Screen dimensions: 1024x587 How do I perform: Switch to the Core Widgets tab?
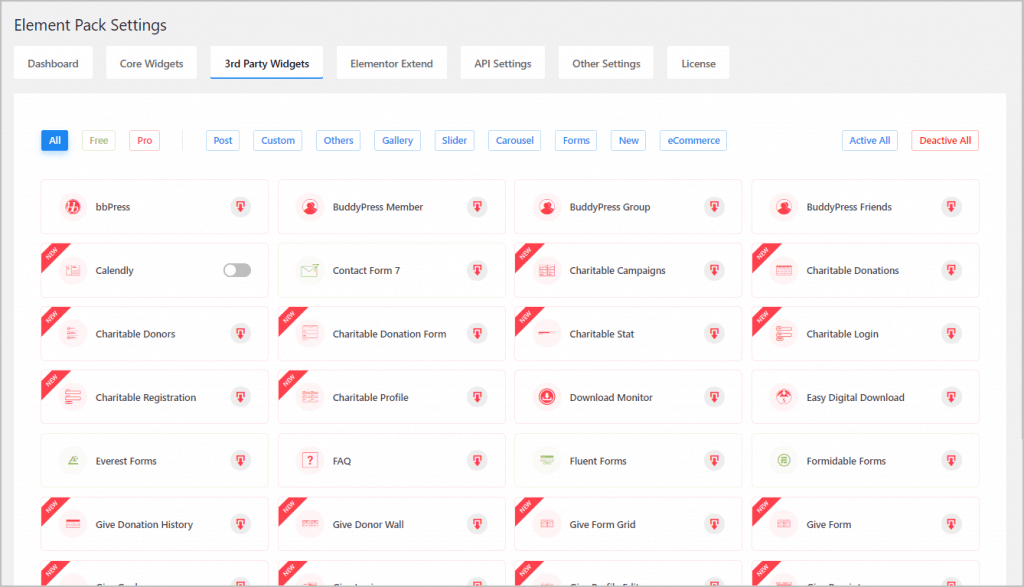coord(151,64)
